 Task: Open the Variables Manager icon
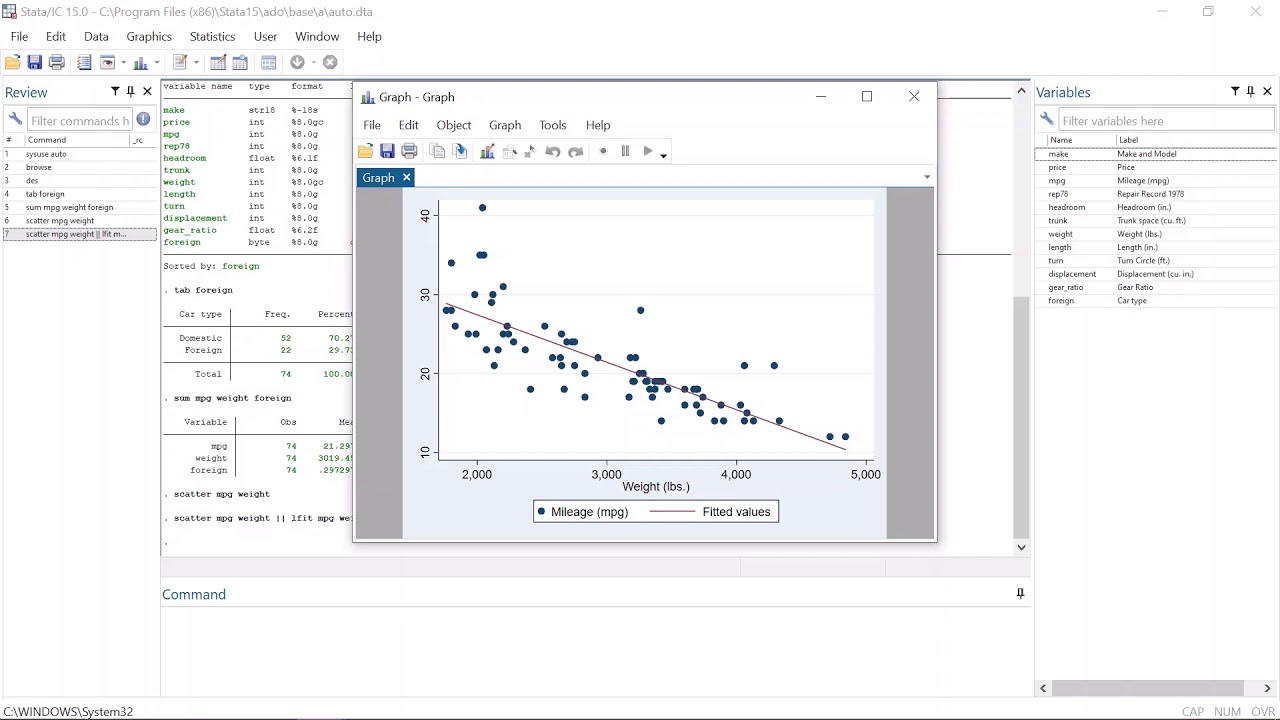(x=269, y=62)
